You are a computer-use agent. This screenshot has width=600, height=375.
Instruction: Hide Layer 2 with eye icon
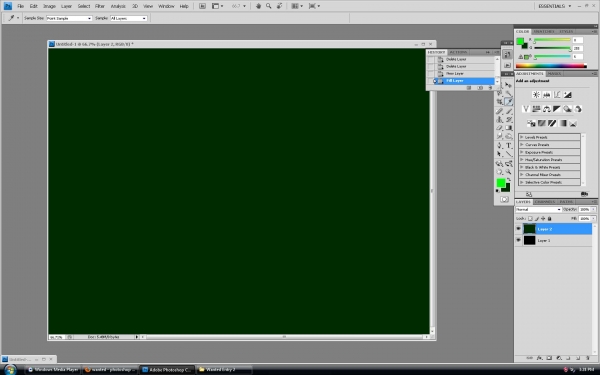click(518, 229)
